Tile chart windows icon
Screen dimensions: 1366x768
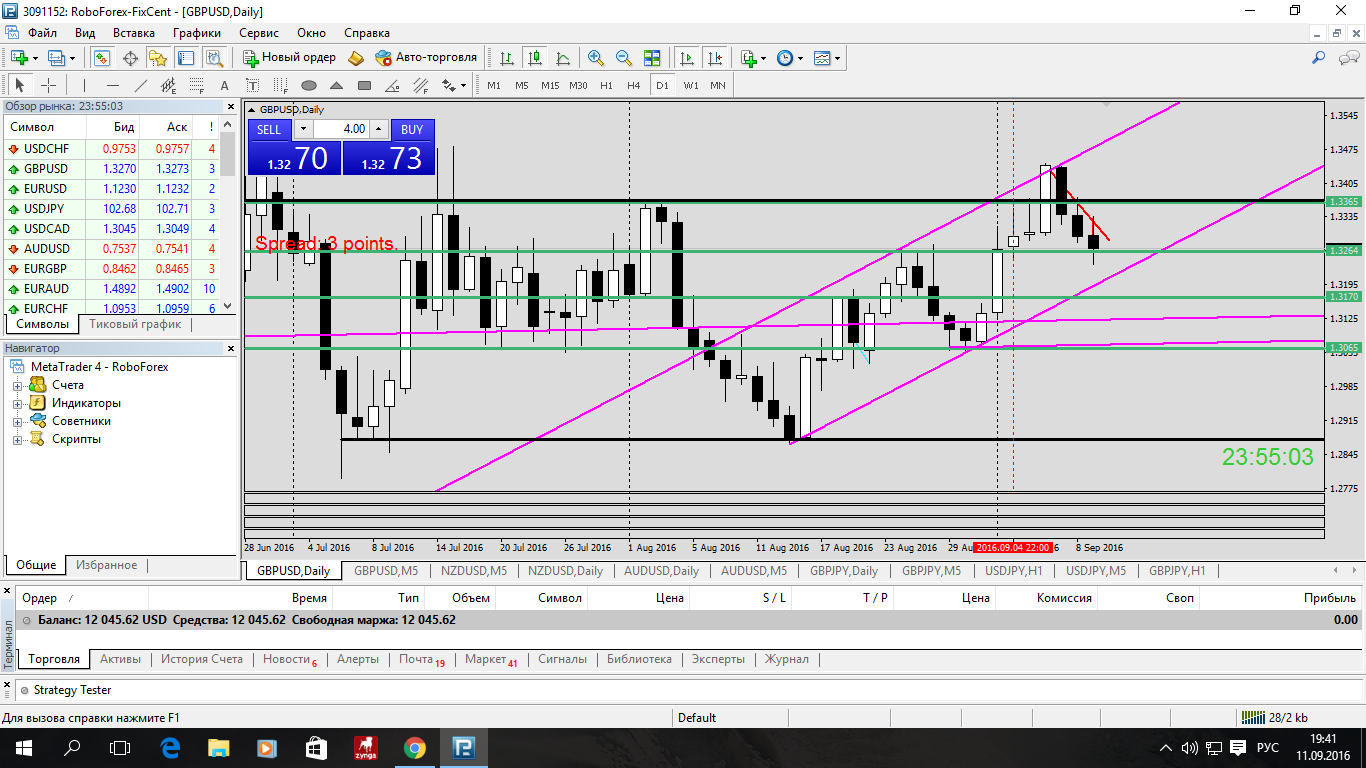(x=652, y=58)
